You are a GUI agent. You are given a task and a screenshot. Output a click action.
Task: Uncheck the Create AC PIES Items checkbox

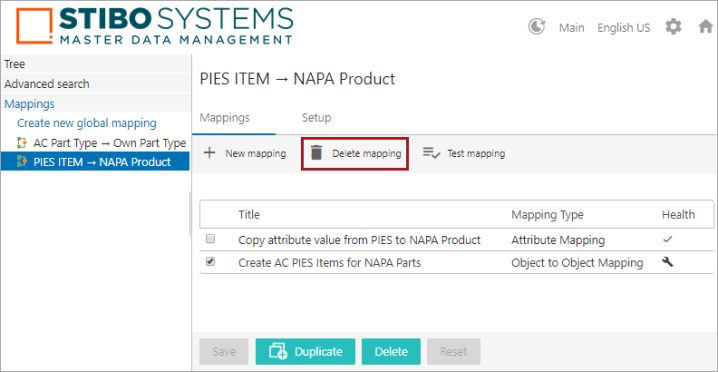pyautogui.click(x=210, y=262)
